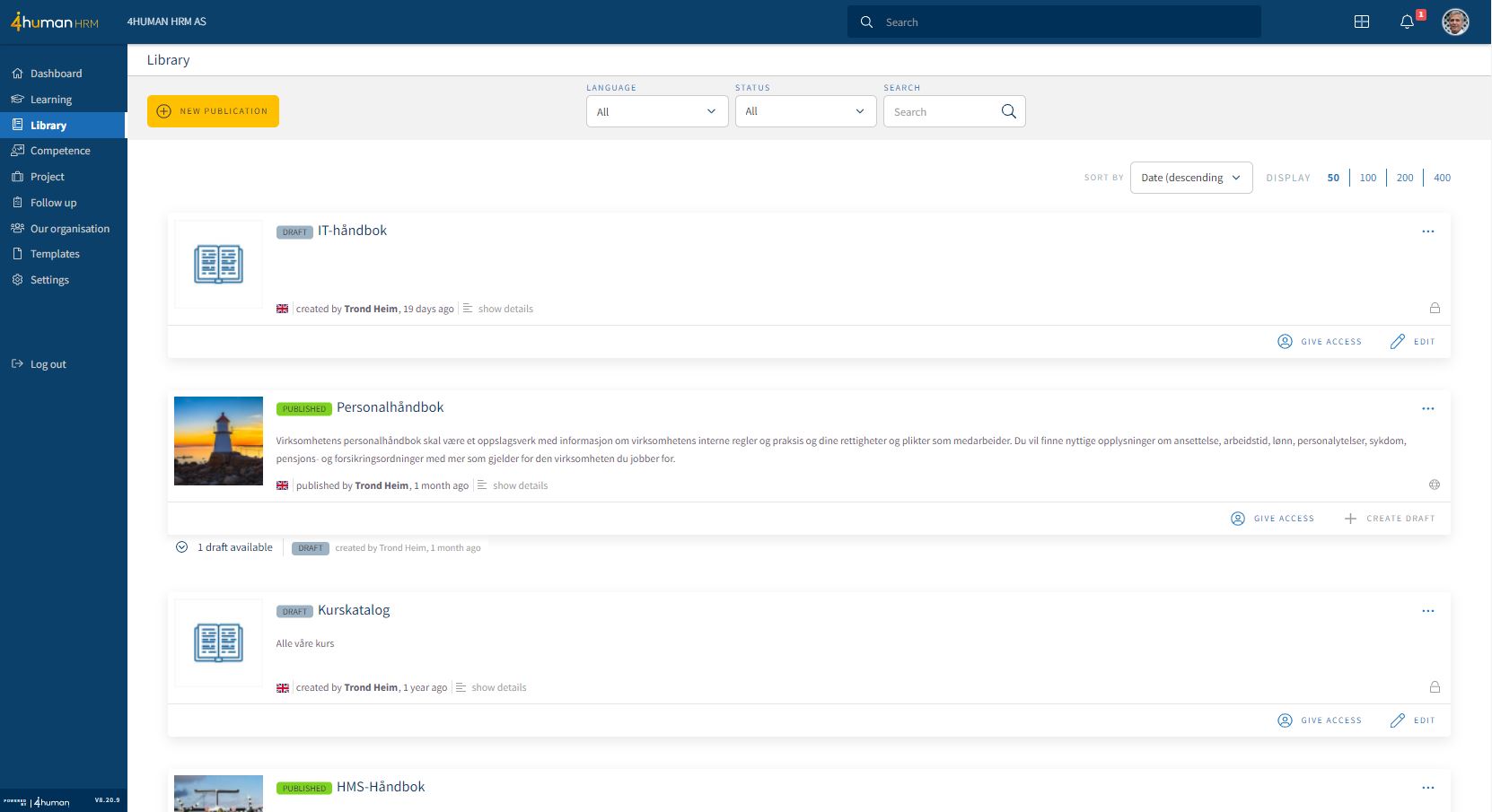Open three-dot menu for Personalhåndbok
The height and width of the screenshot is (812, 1492).
(x=1427, y=408)
